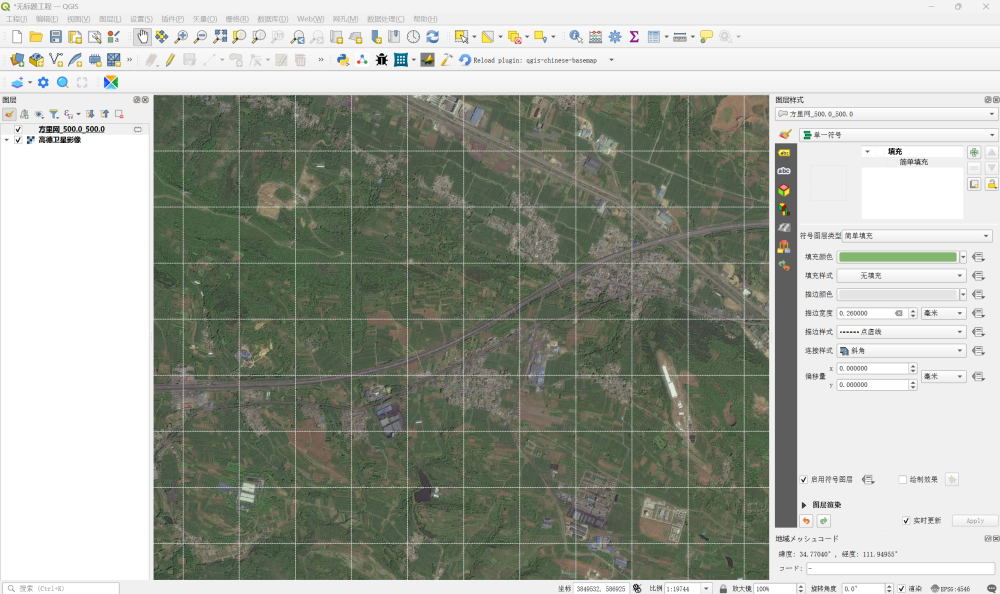Click the コード input field
Viewport: 1000px width, 594px height.
901,568
